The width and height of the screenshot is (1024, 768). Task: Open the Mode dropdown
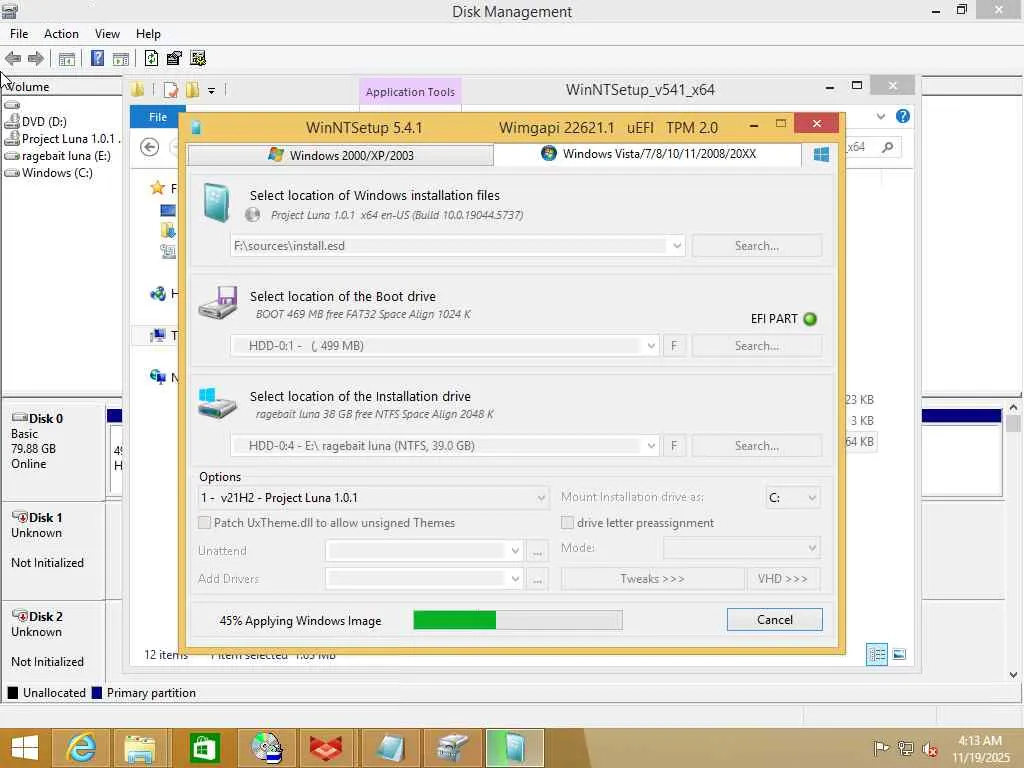coord(741,548)
